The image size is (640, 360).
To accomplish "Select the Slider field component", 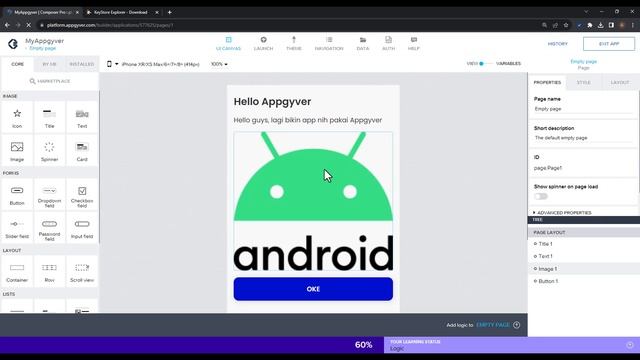I will 17,228.
